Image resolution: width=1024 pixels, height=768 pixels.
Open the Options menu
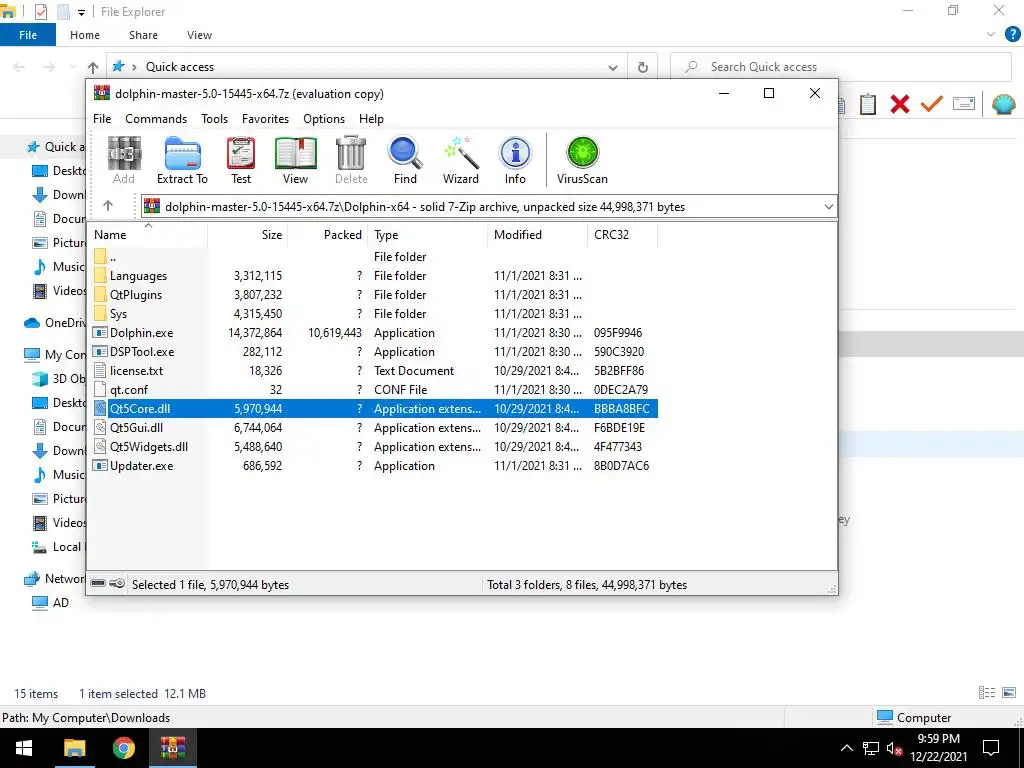pyautogui.click(x=324, y=119)
